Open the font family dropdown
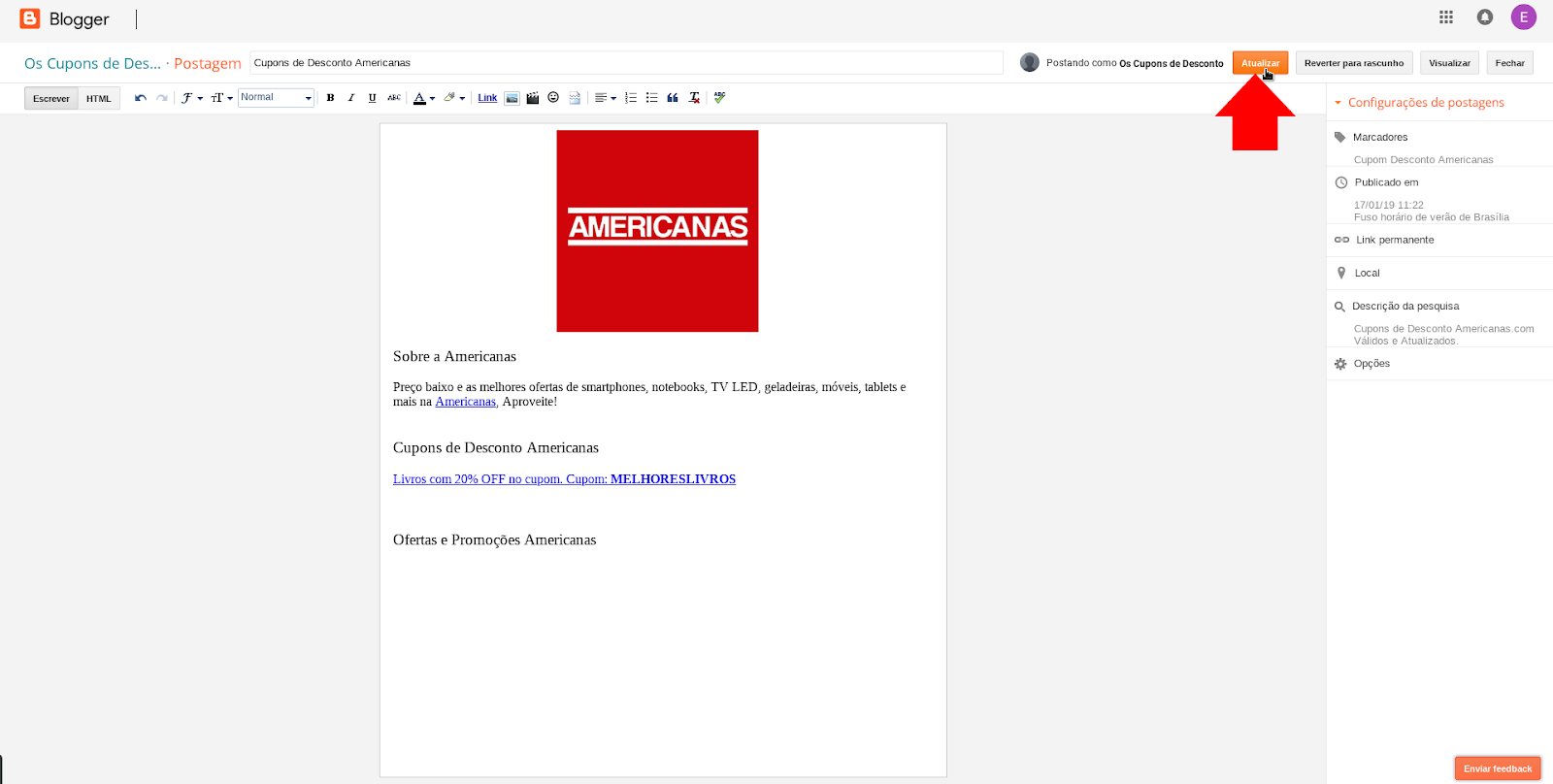The image size is (1553, 784). click(x=191, y=98)
